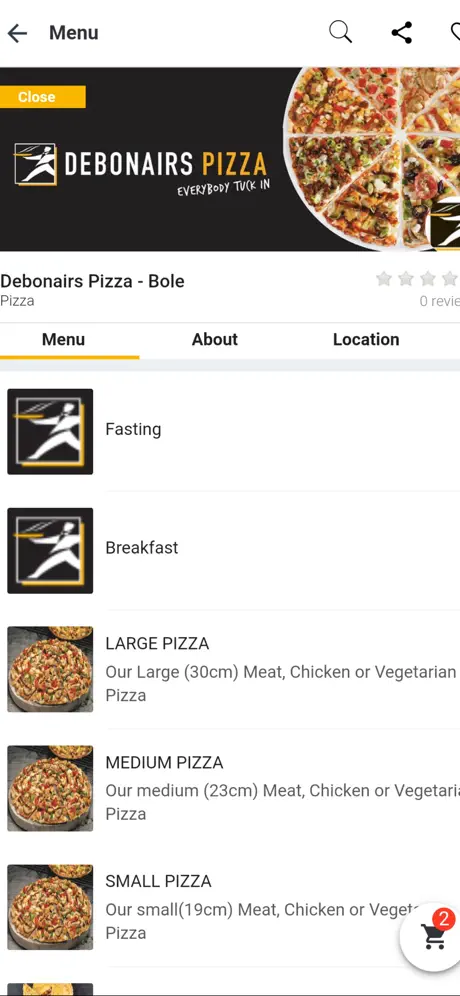460x996 pixels.
Task: Tap the SMALL PIZZA thumbnail image
Action: pyautogui.click(x=50, y=907)
